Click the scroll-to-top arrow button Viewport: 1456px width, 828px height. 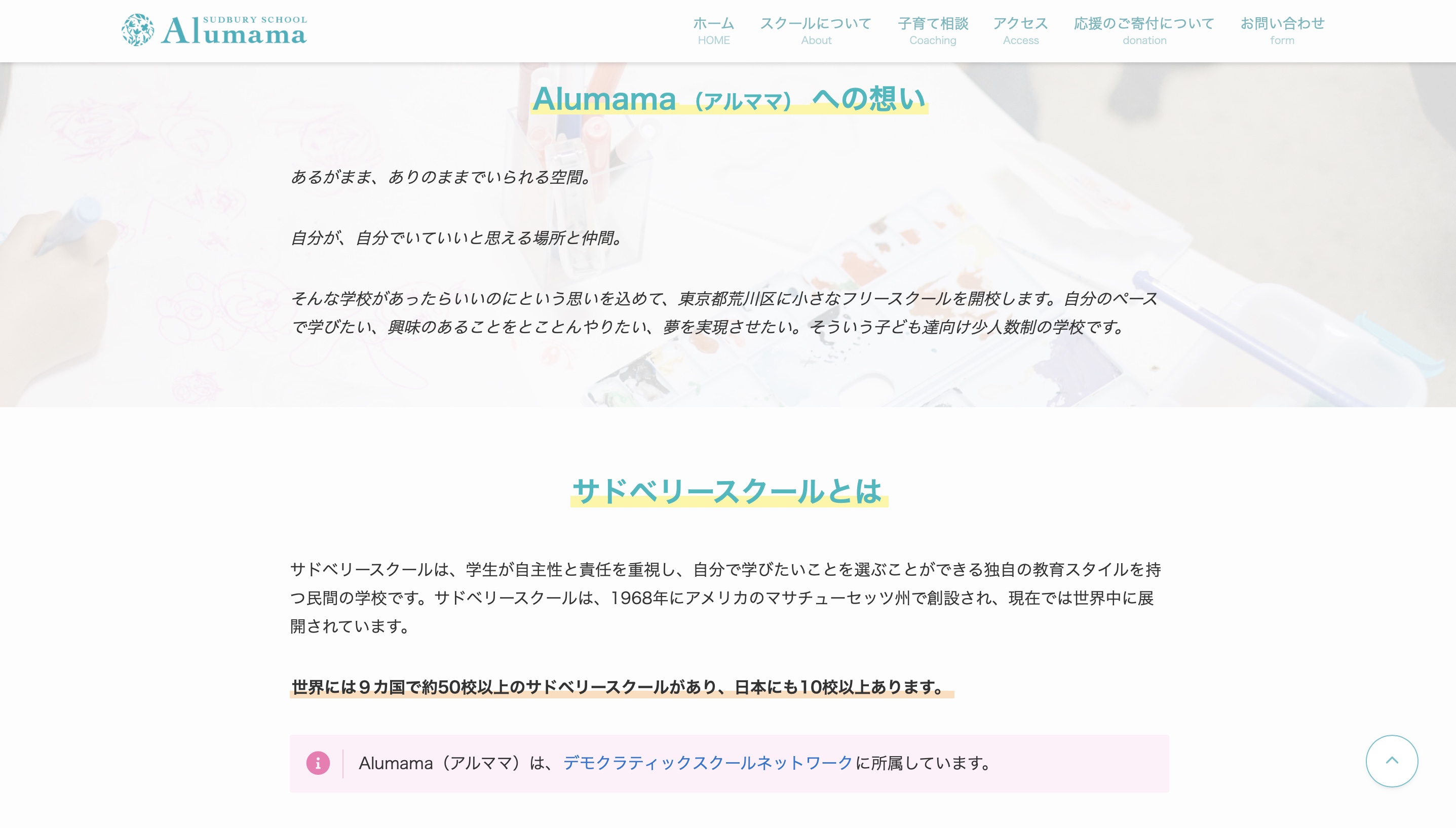1392,761
